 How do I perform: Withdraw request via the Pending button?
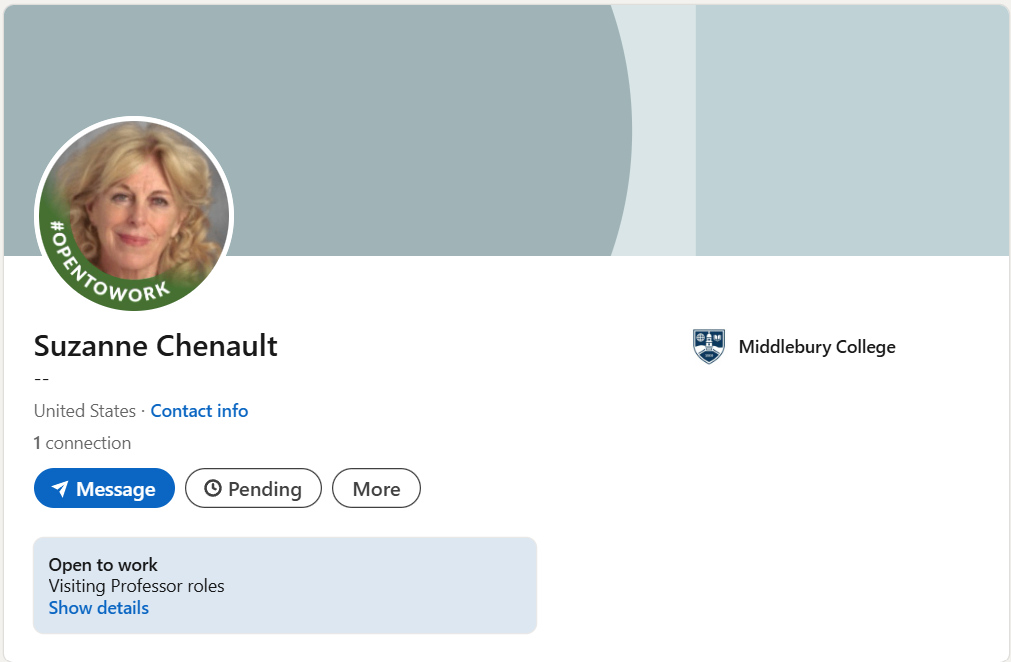click(253, 489)
